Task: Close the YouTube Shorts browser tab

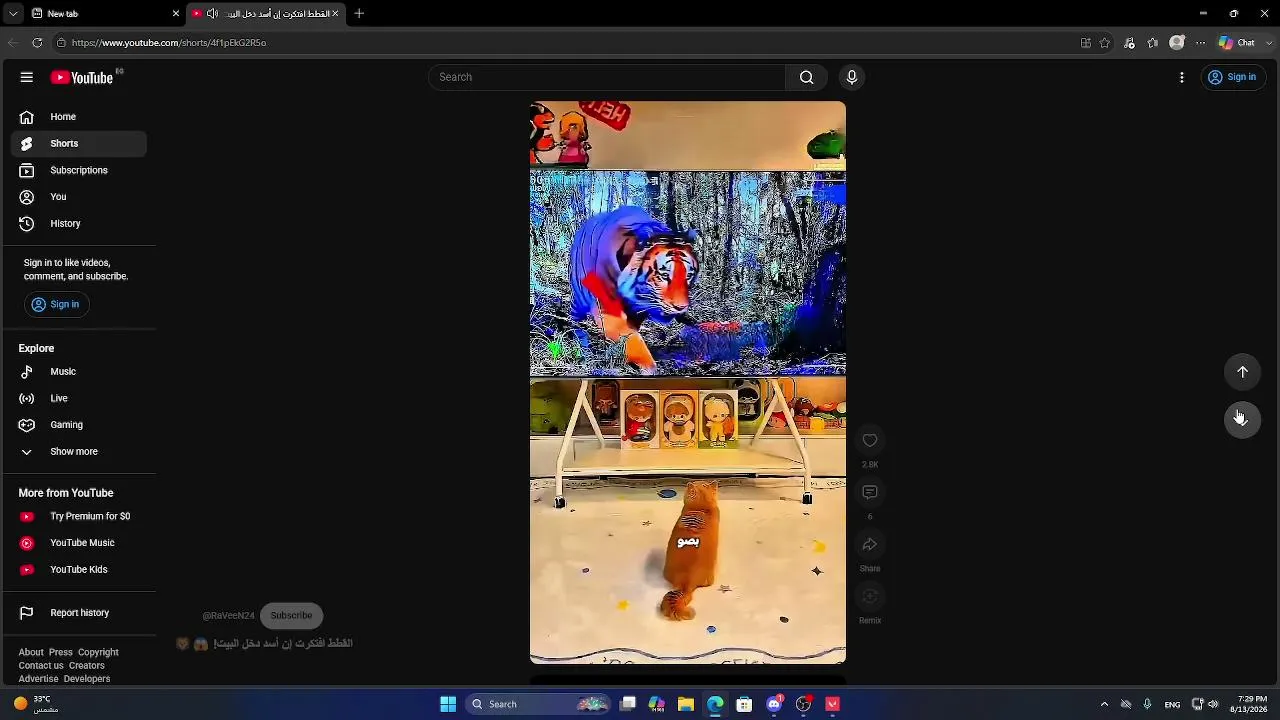Action: click(x=335, y=13)
